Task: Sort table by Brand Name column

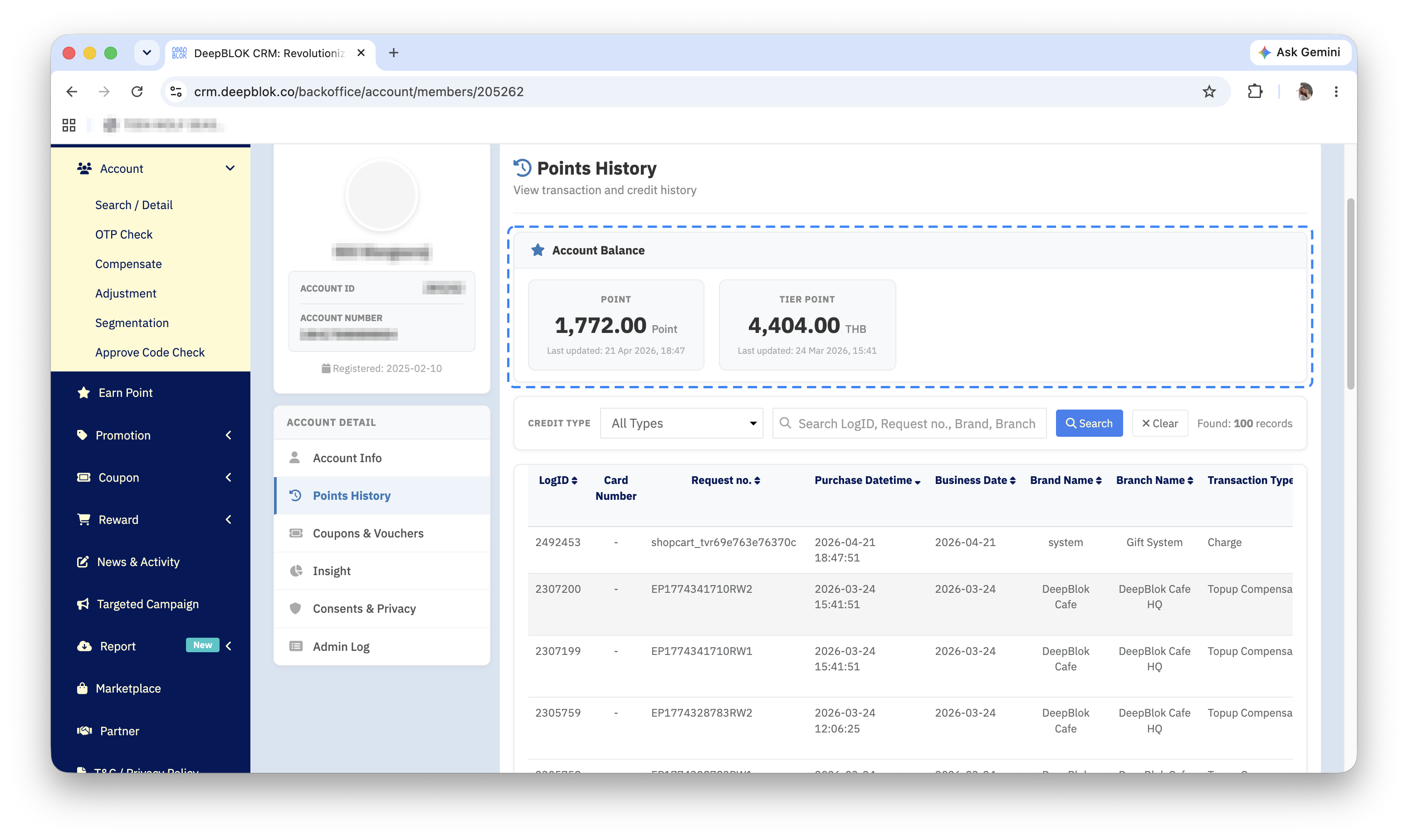Action: tap(1066, 480)
